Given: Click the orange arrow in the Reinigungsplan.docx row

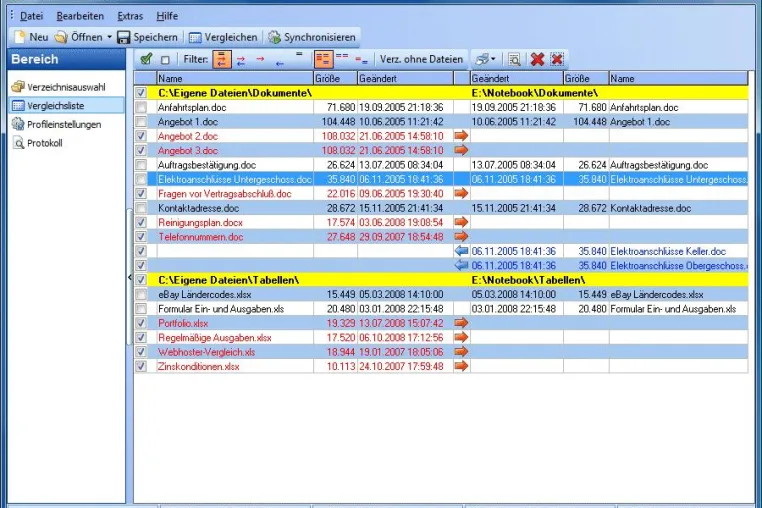Looking at the screenshot, I should tap(461, 222).
